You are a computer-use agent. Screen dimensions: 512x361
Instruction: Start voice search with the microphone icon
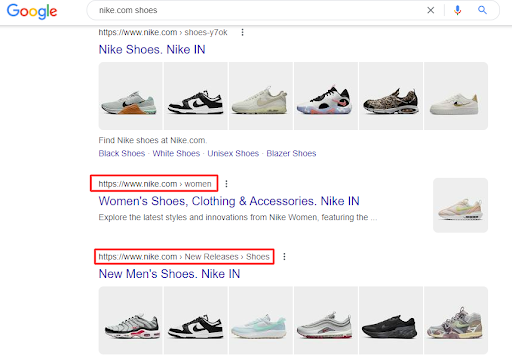(458, 10)
